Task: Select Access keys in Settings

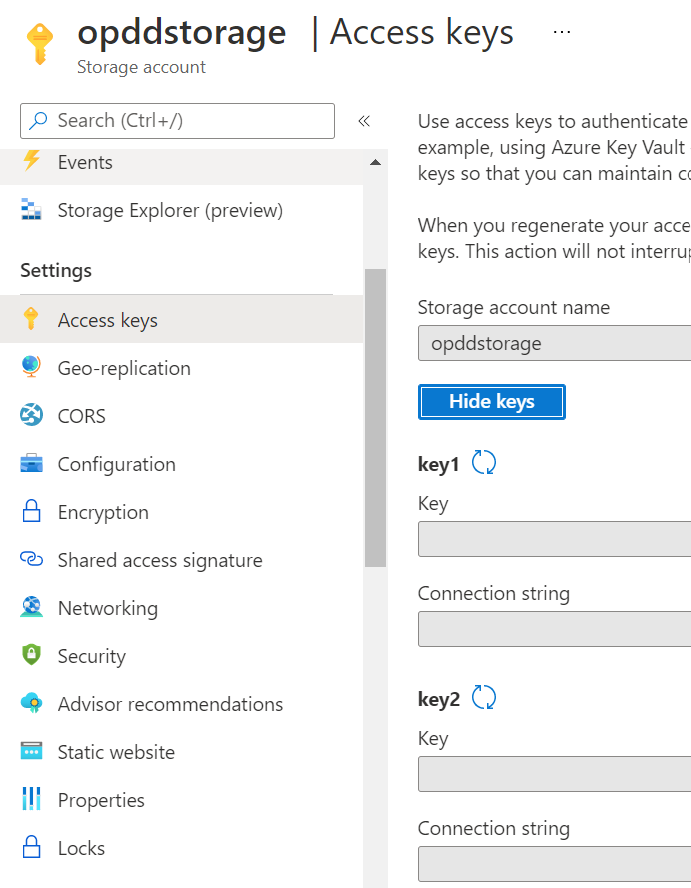Action: (181, 320)
